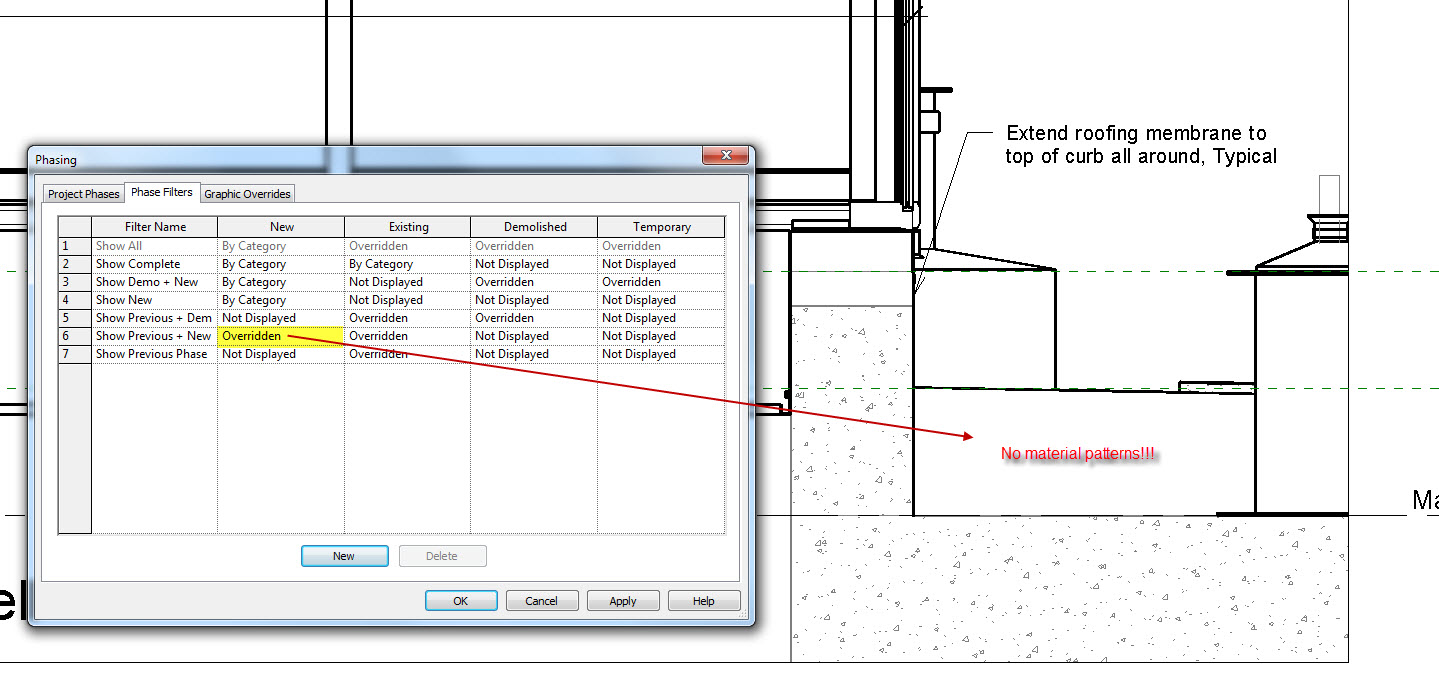
Task: Select the Show New filter name
Action: pyautogui.click(x=155, y=300)
